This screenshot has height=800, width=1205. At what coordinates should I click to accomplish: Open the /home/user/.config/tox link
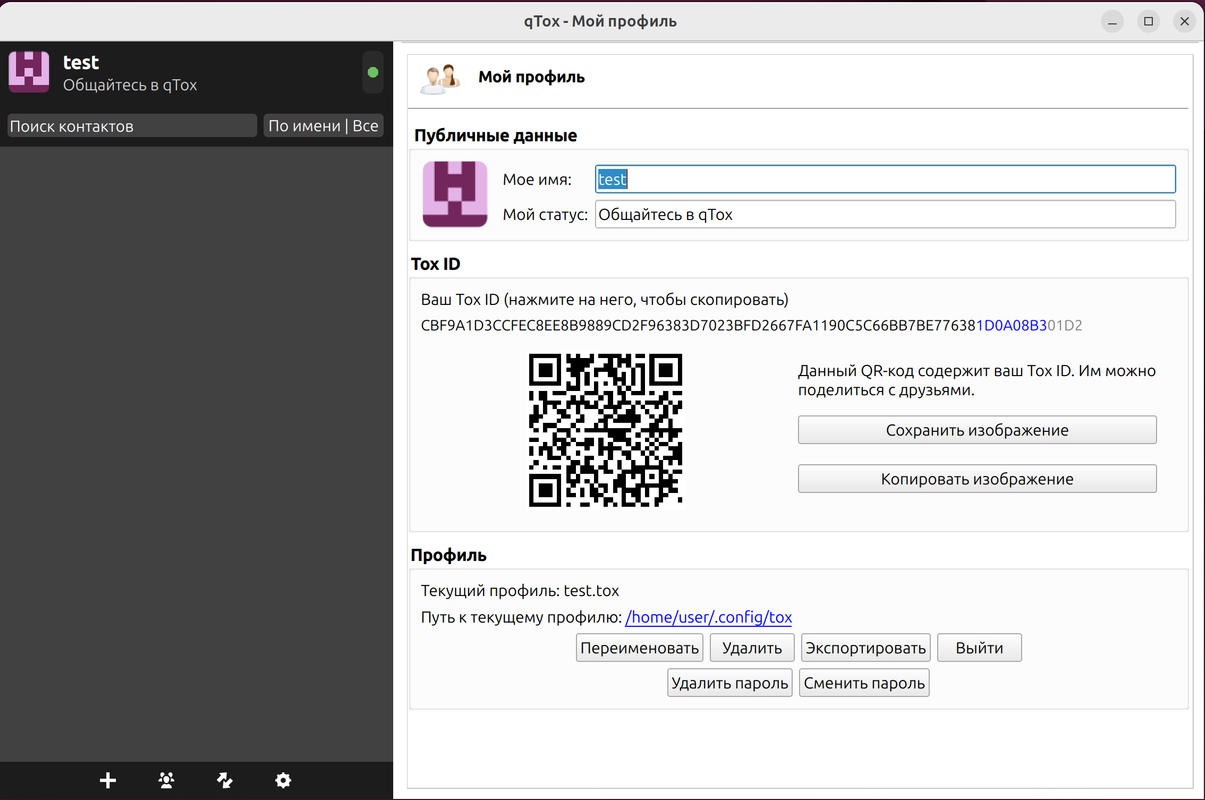coord(709,618)
